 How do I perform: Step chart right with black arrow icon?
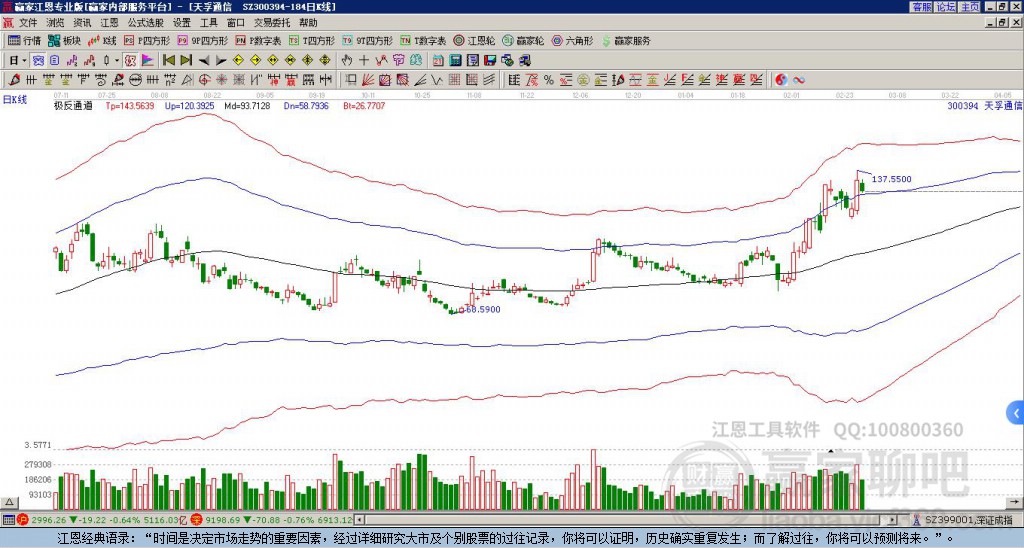tap(221, 61)
